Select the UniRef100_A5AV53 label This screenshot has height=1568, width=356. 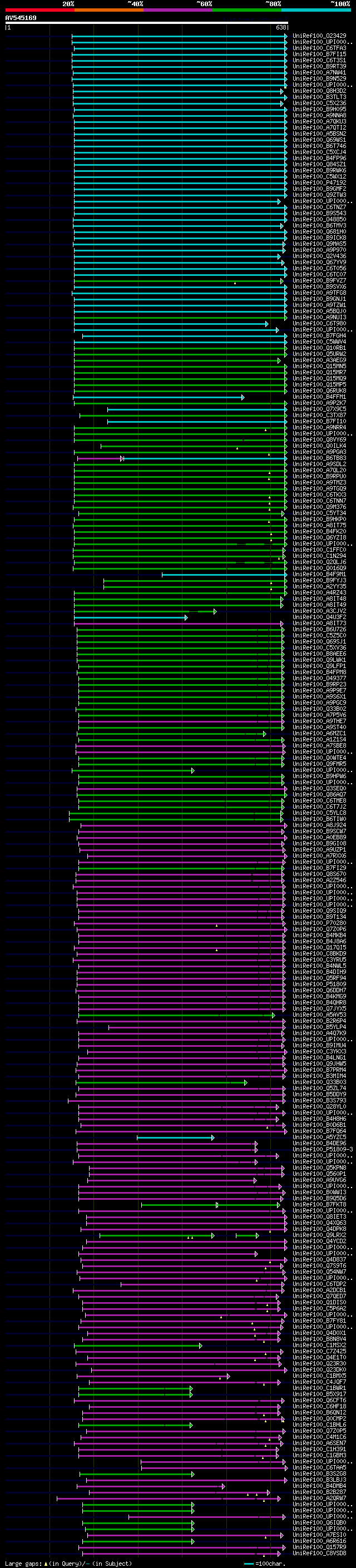pos(319,1015)
